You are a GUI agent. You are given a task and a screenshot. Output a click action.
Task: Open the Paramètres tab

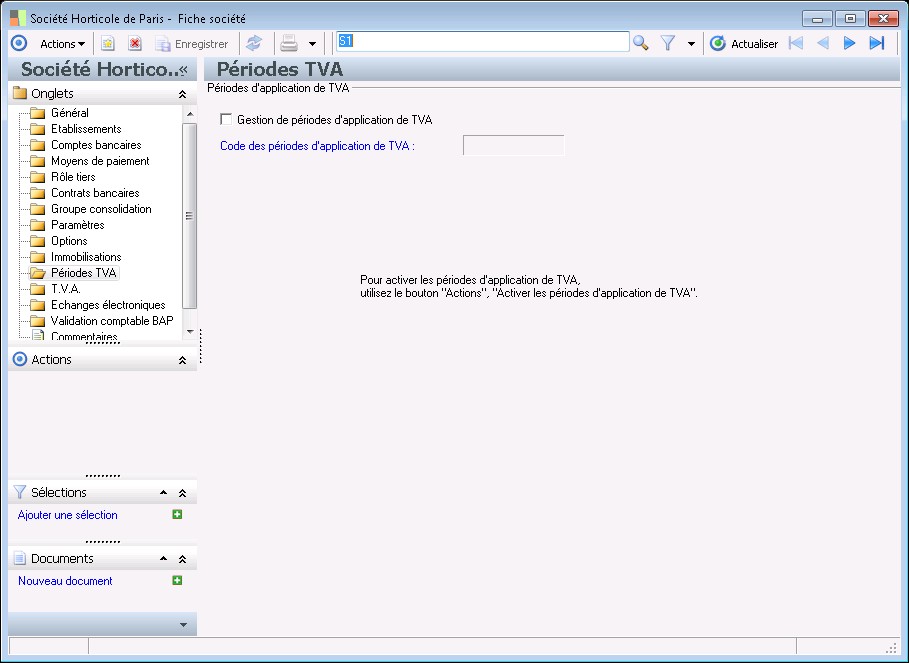click(78, 225)
